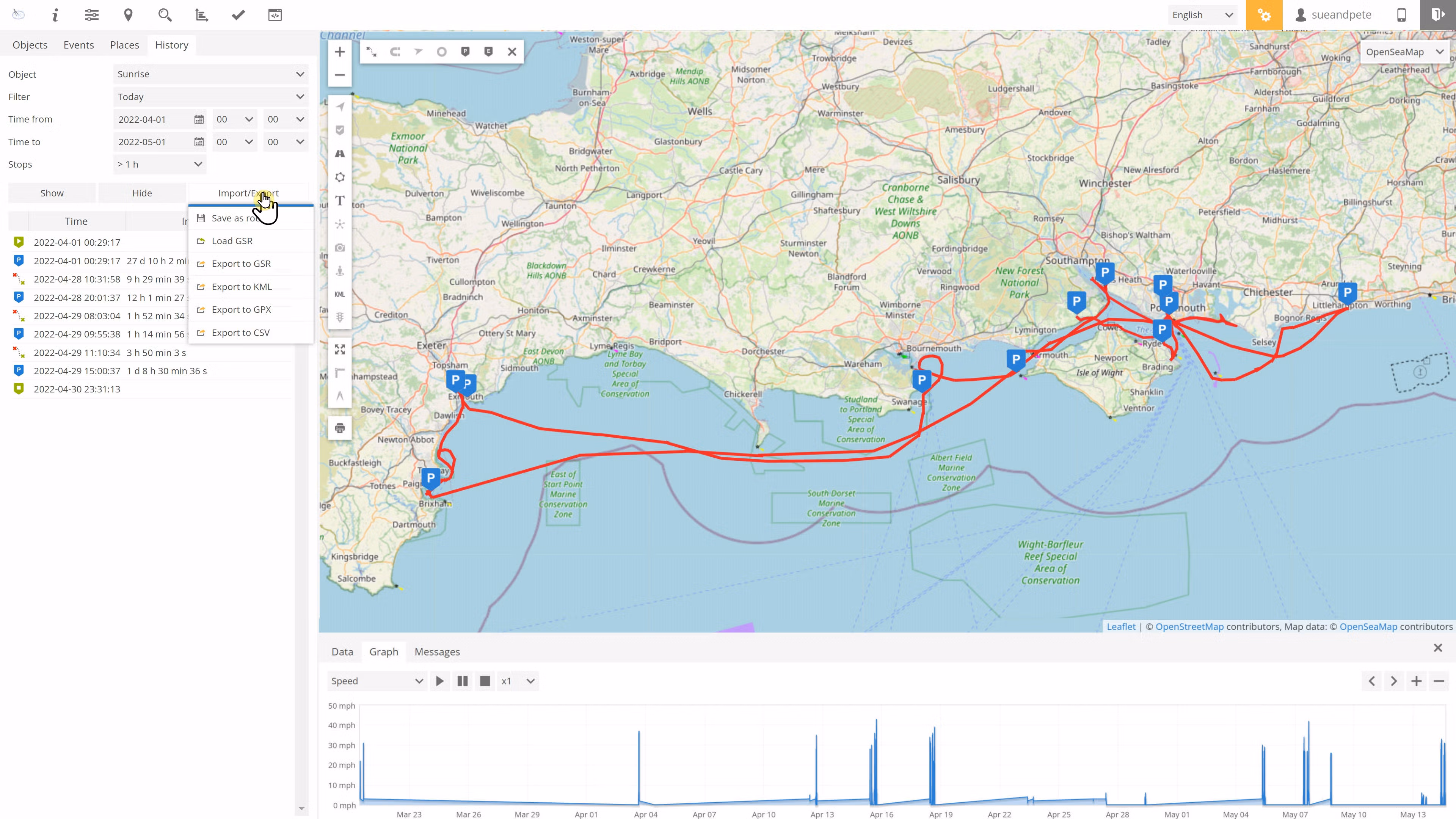Open the command code window icon
The width and height of the screenshot is (1456, 819).
tap(275, 15)
